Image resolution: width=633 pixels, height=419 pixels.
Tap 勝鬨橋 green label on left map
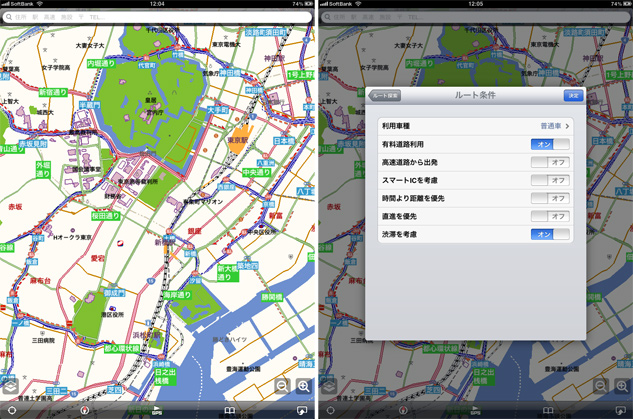coord(272,297)
